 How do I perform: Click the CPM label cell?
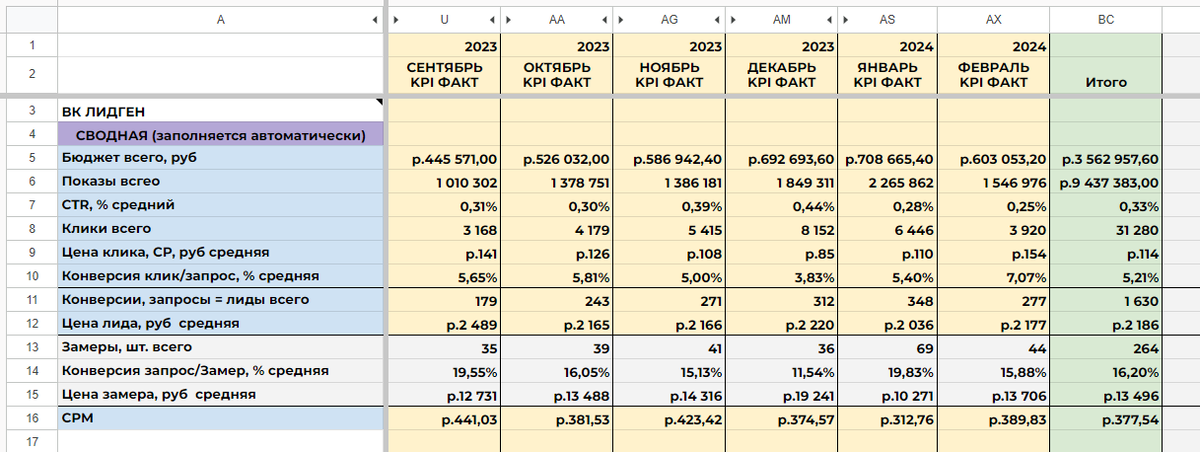[221, 419]
